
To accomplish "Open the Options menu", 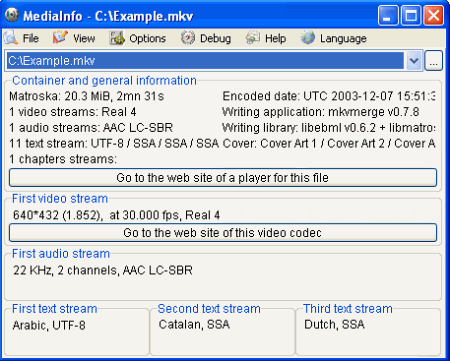I will (x=147, y=38).
